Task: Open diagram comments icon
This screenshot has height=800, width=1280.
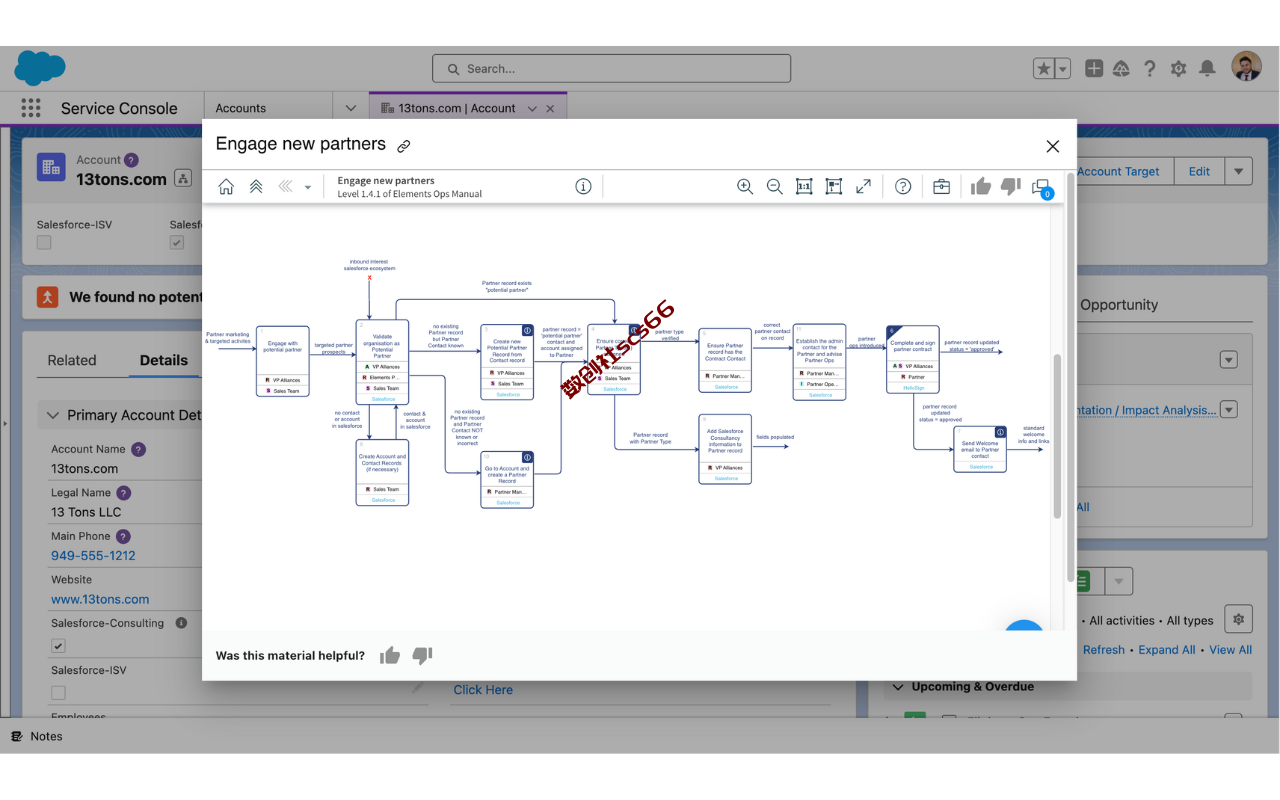Action: (1042, 188)
